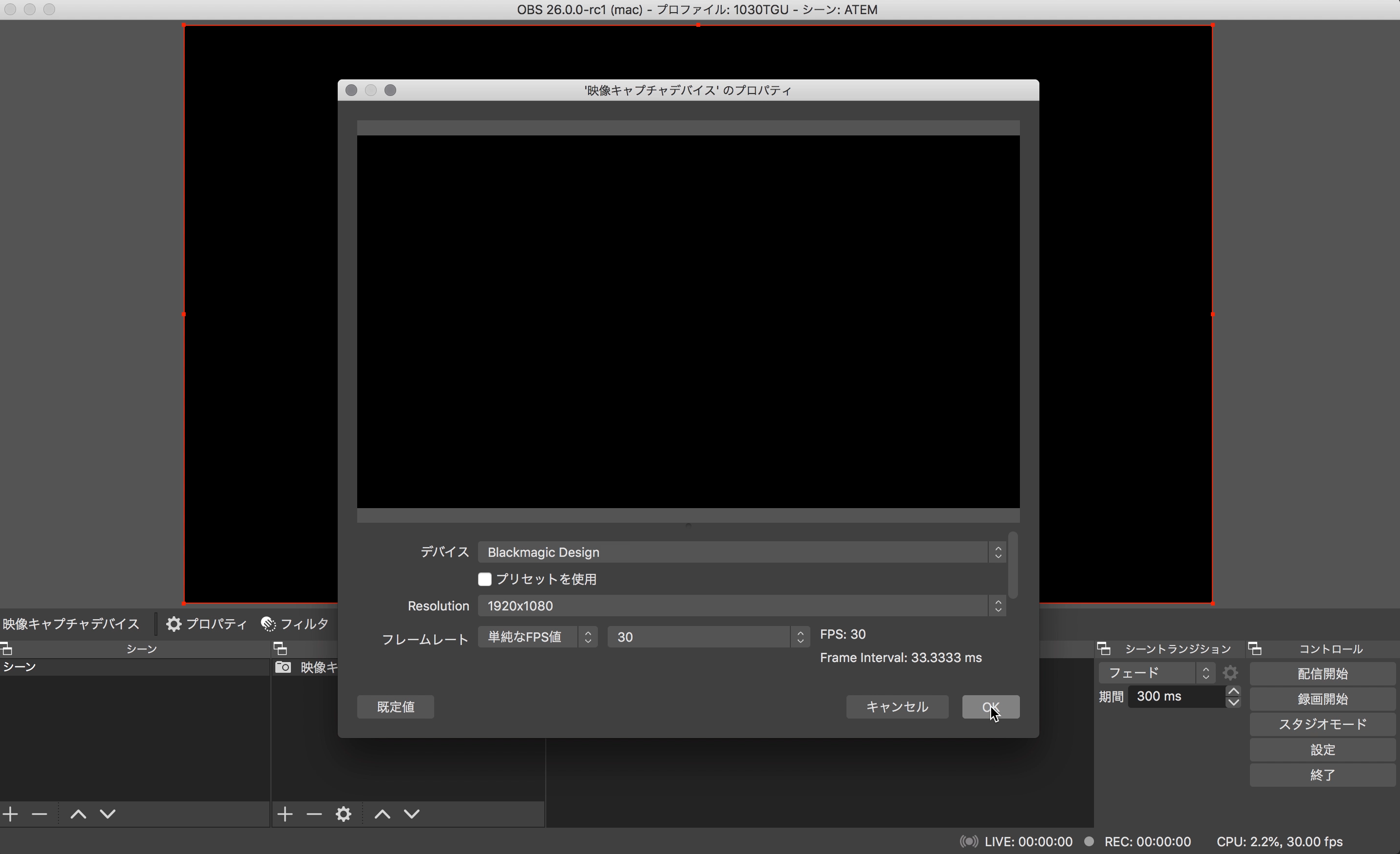Move source down with arrow icon

[x=412, y=814]
